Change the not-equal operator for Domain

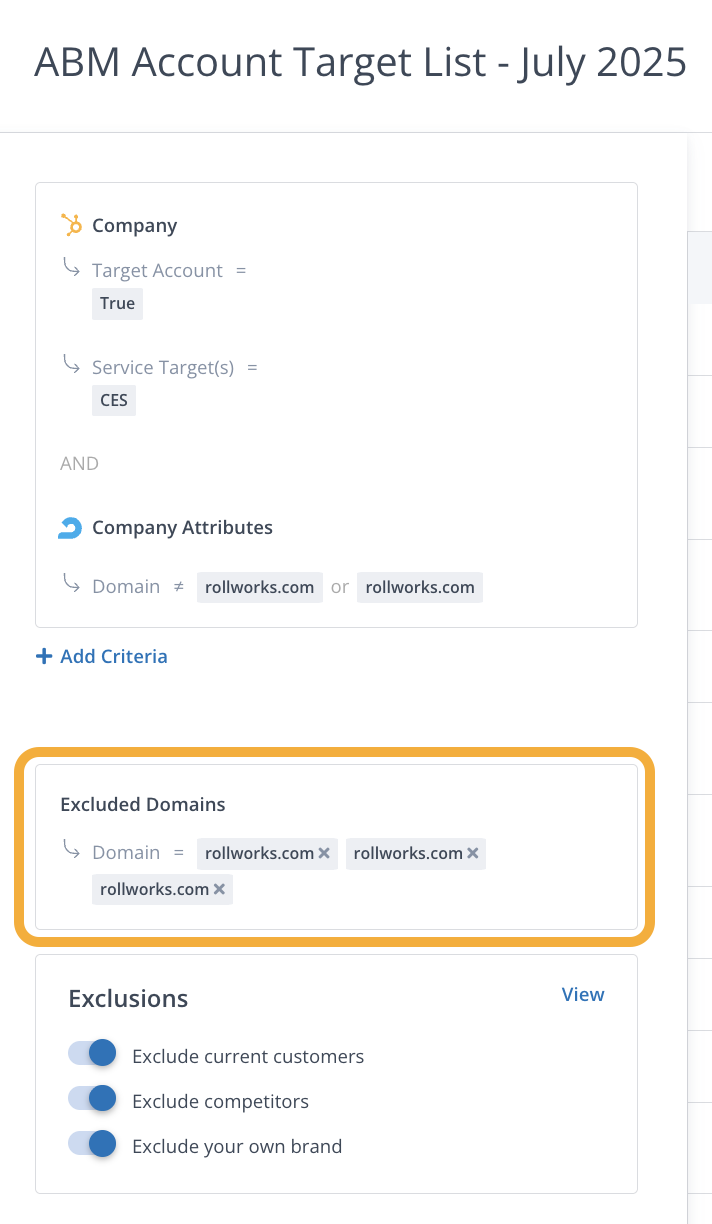pos(179,587)
